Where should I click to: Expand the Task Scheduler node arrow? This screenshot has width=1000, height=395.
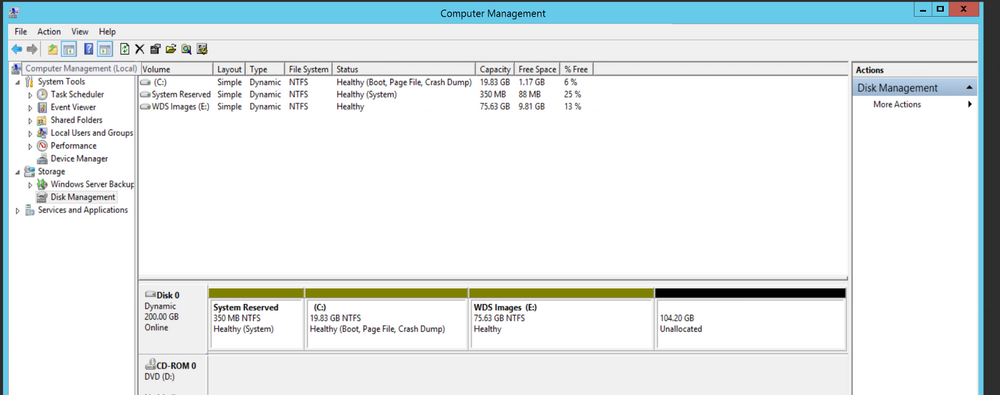30,94
